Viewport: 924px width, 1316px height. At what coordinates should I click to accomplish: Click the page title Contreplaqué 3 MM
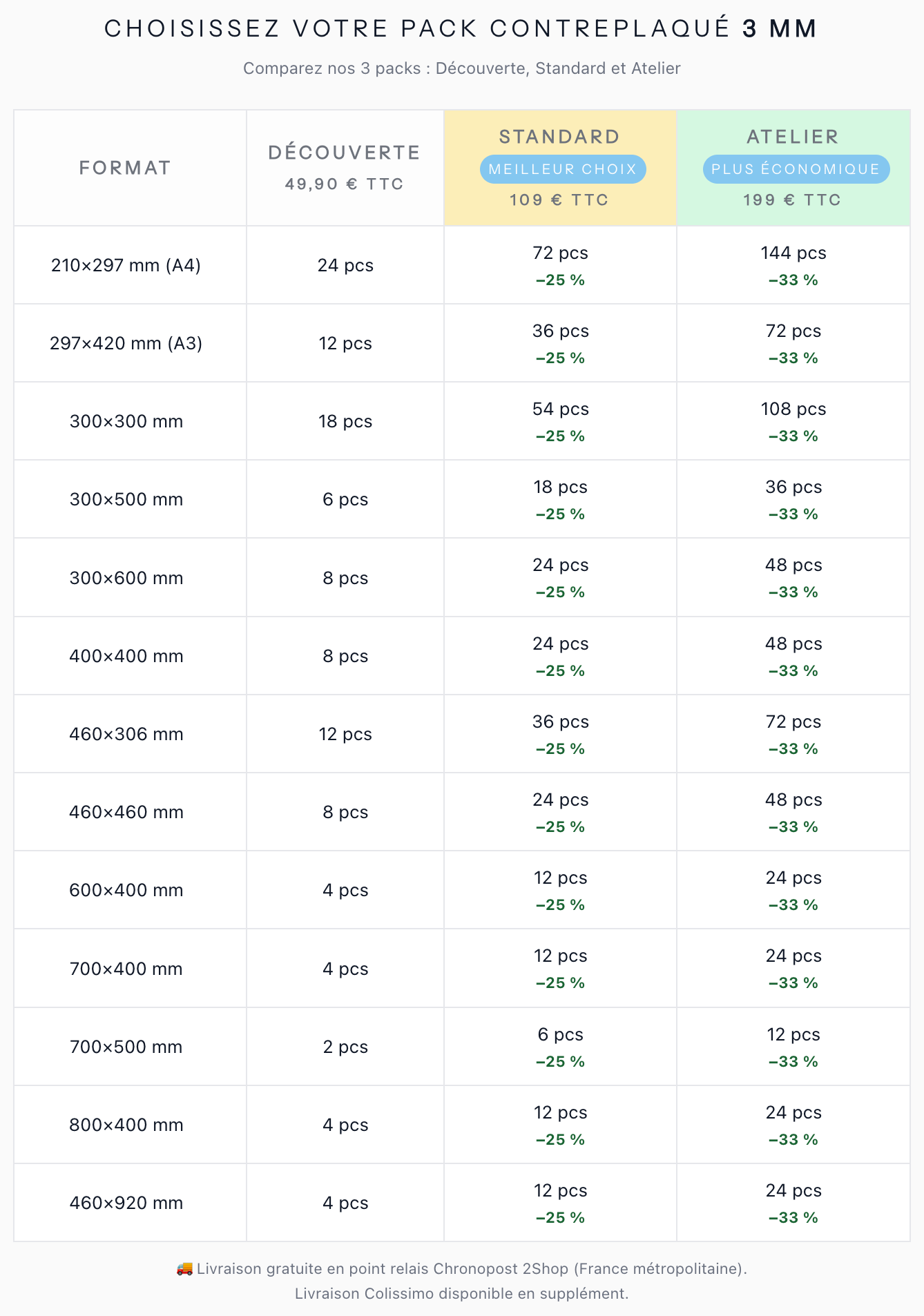(x=461, y=28)
